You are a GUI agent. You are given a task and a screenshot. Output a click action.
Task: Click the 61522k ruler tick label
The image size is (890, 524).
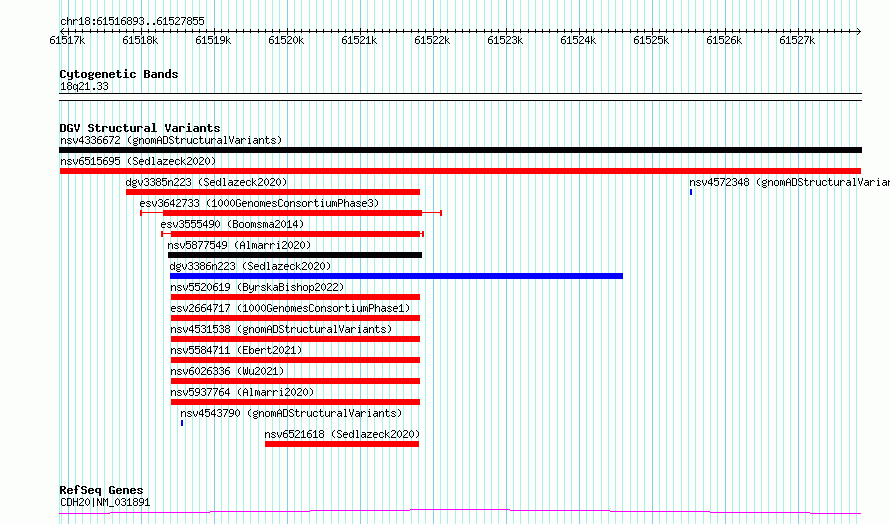[432, 41]
